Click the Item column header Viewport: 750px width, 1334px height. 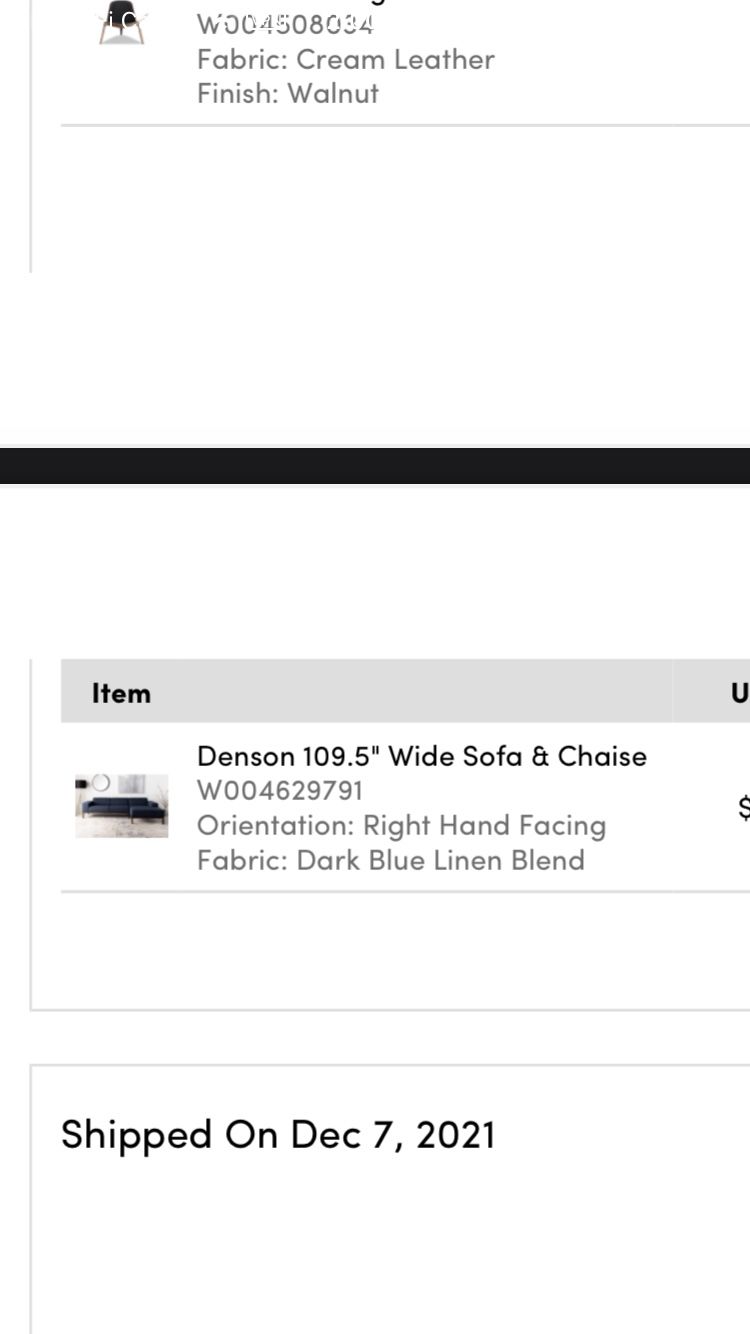pyautogui.click(x=121, y=693)
